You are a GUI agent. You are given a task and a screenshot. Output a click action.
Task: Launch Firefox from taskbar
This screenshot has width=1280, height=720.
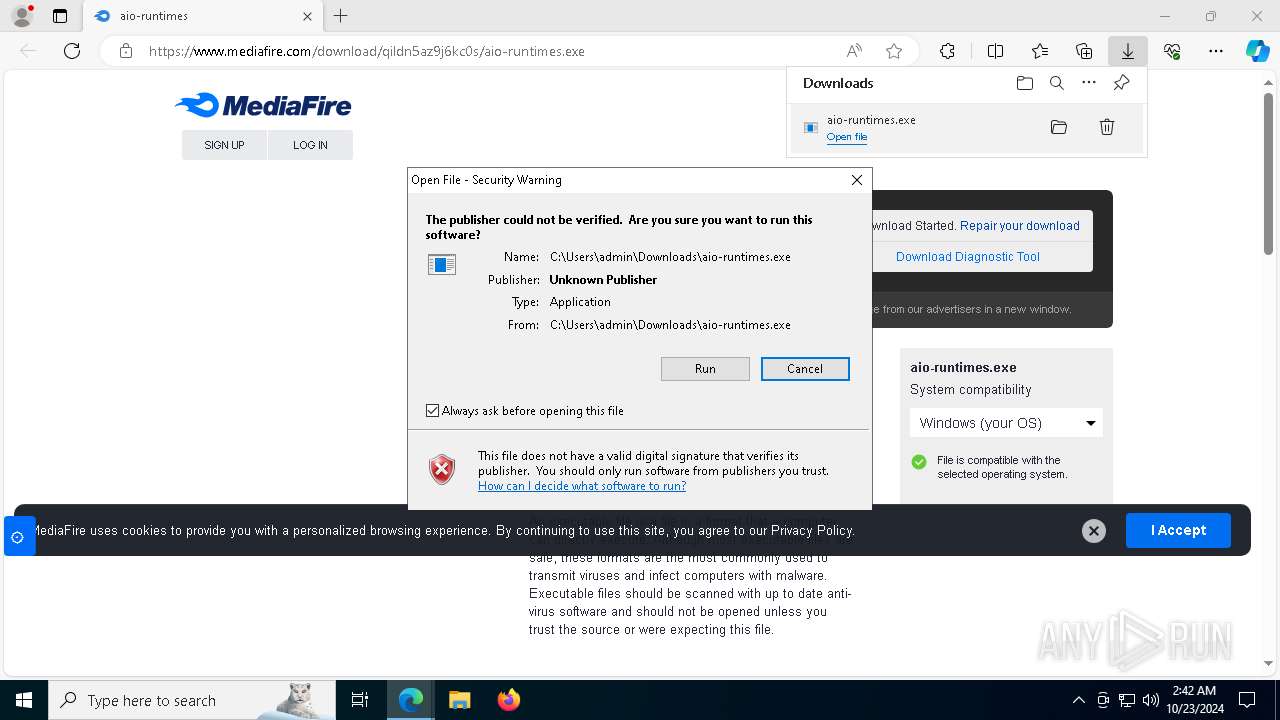point(508,700)
